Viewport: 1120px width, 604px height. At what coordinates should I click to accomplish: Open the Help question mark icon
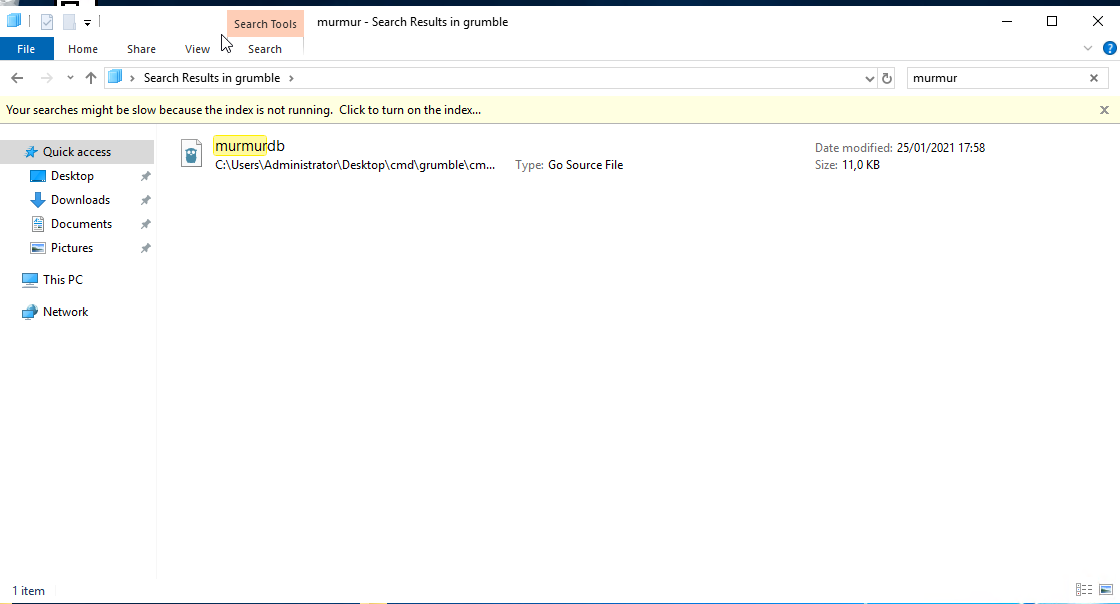1109,48
